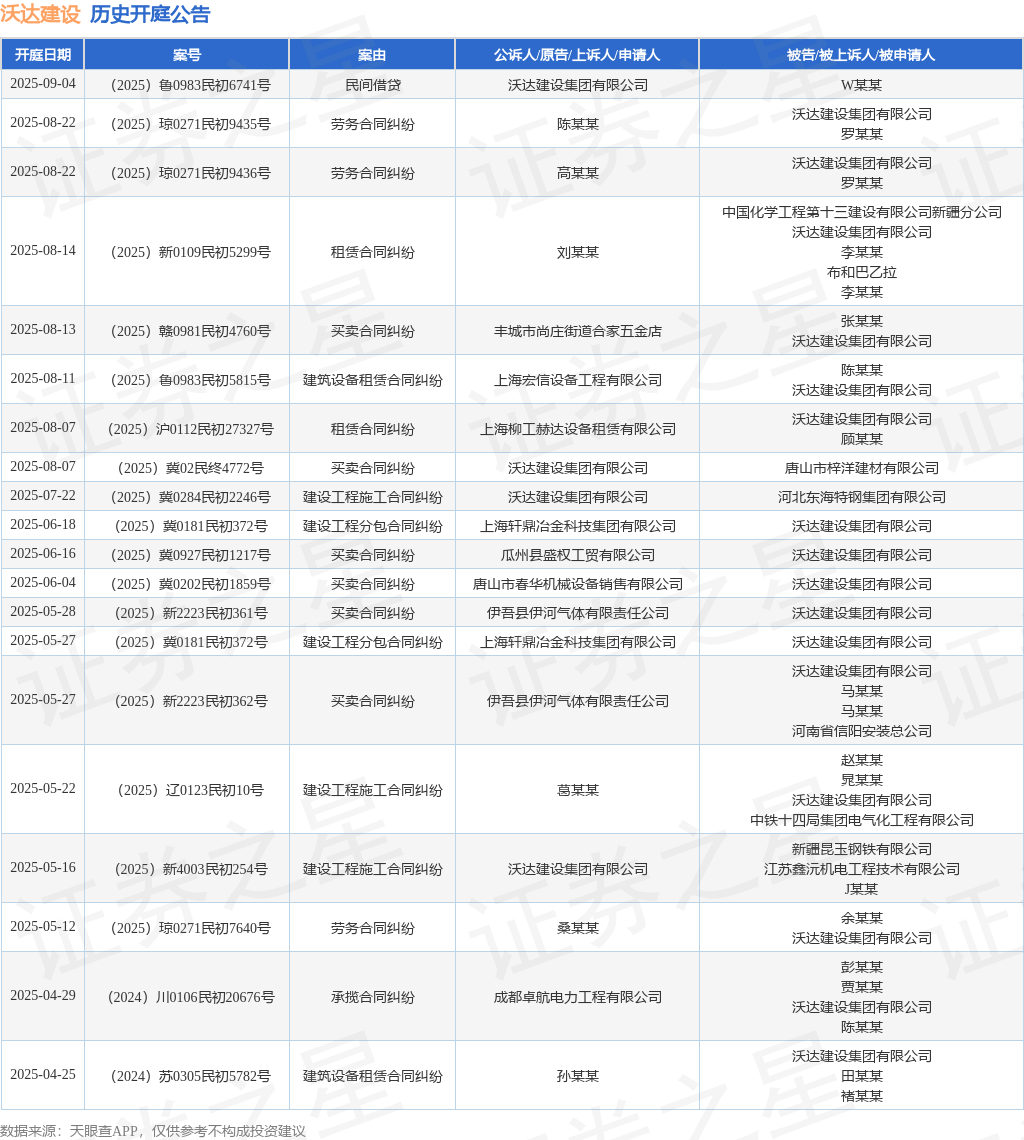Click plaintiff 陈某某 in the 9435号 row
The height and width of the screenshot is (1140, 1024).
pyautogui.click(x=577, y=124)
